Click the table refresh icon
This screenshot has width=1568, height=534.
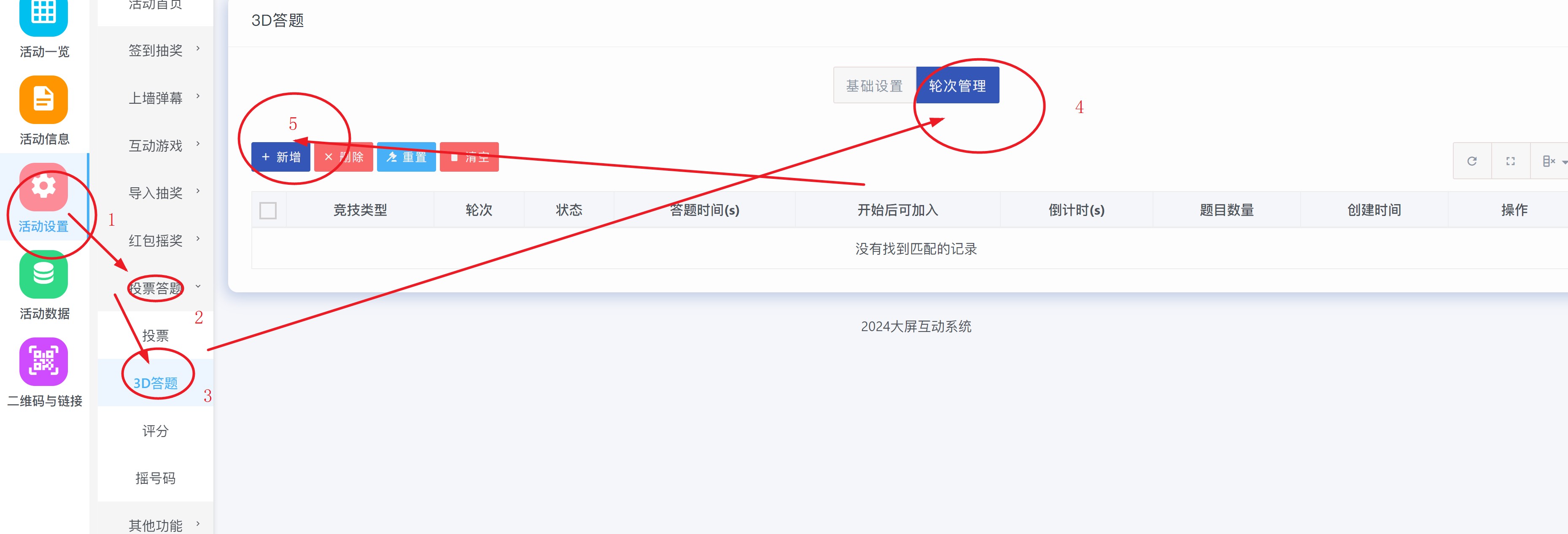1472,162
